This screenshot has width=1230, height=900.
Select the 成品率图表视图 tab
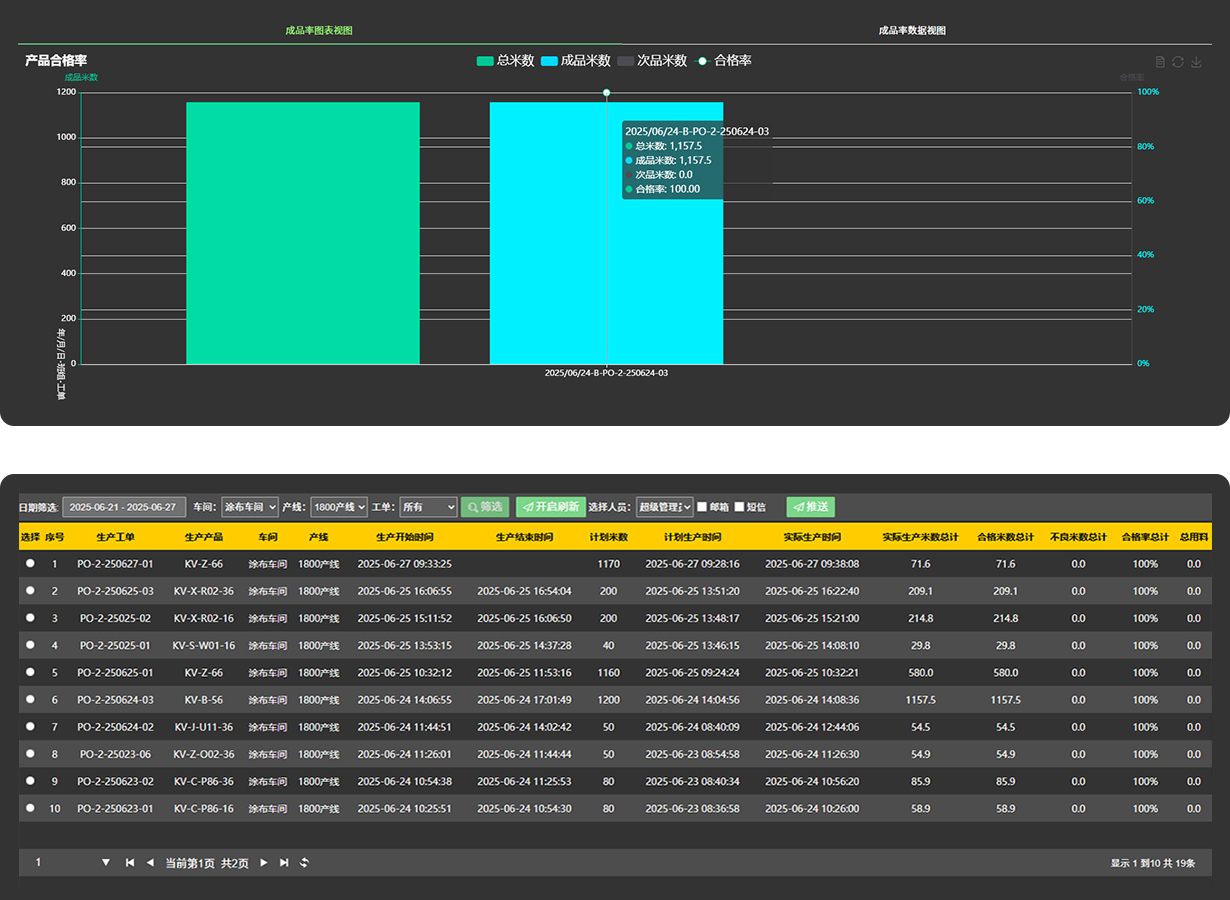pyautogui.click(x=318, y=30)
